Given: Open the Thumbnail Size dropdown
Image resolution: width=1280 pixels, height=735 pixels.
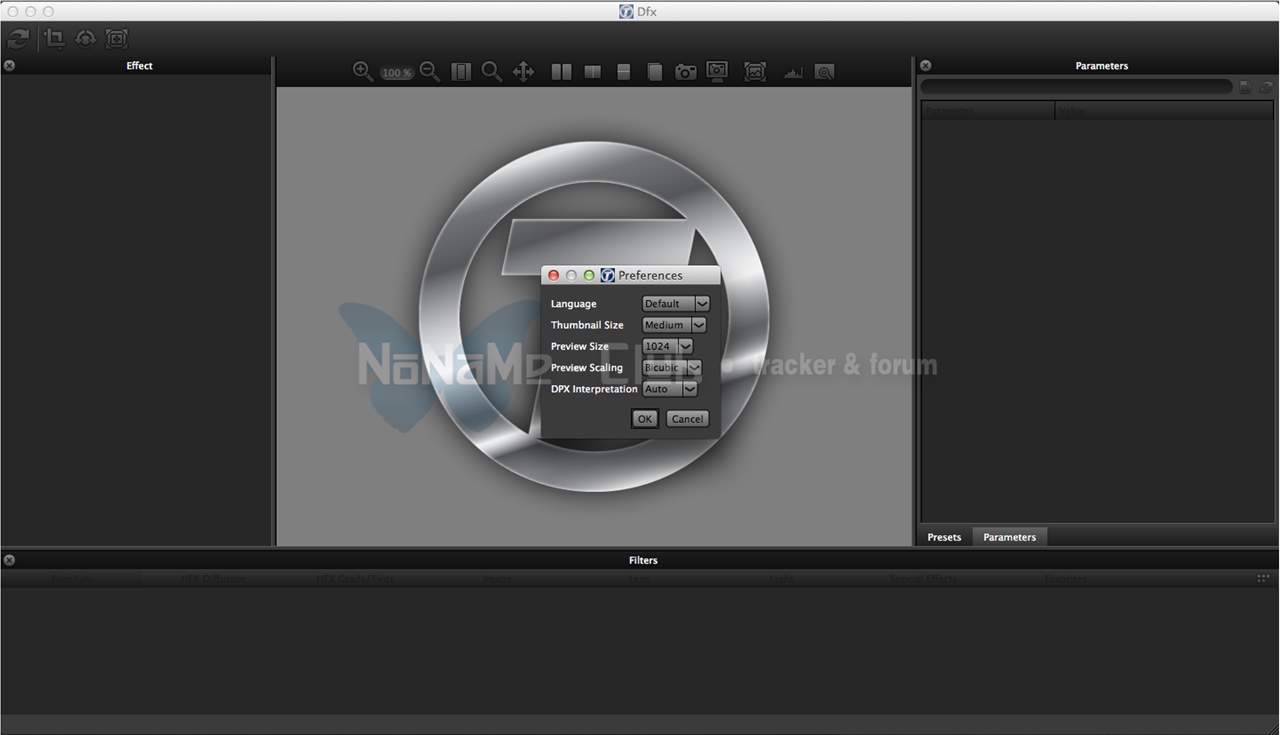Looking at the screenshot, I should point(674,325).
